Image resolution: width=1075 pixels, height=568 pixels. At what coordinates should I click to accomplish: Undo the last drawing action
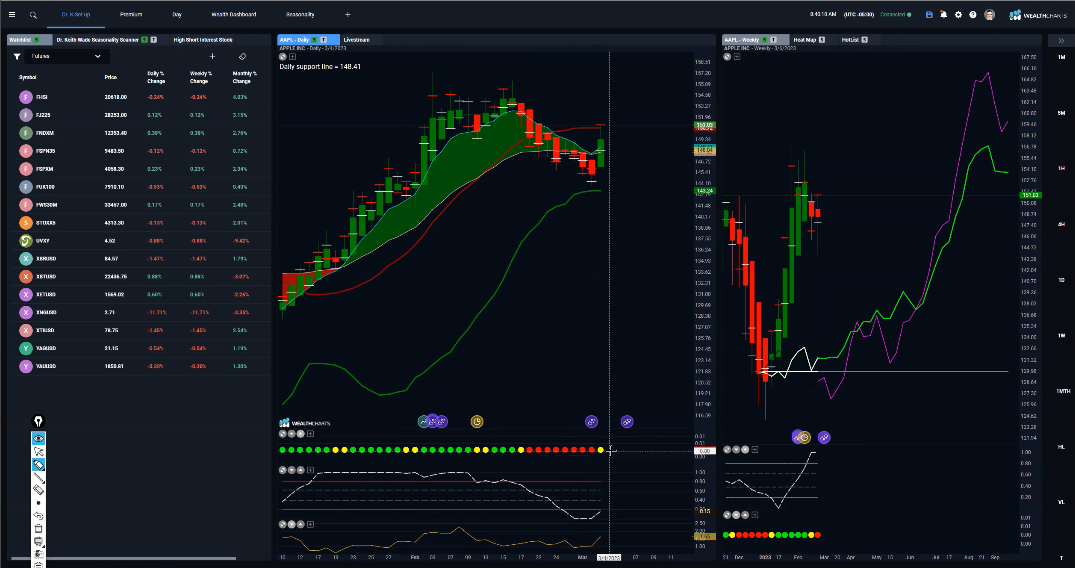[x=38, y=516]
